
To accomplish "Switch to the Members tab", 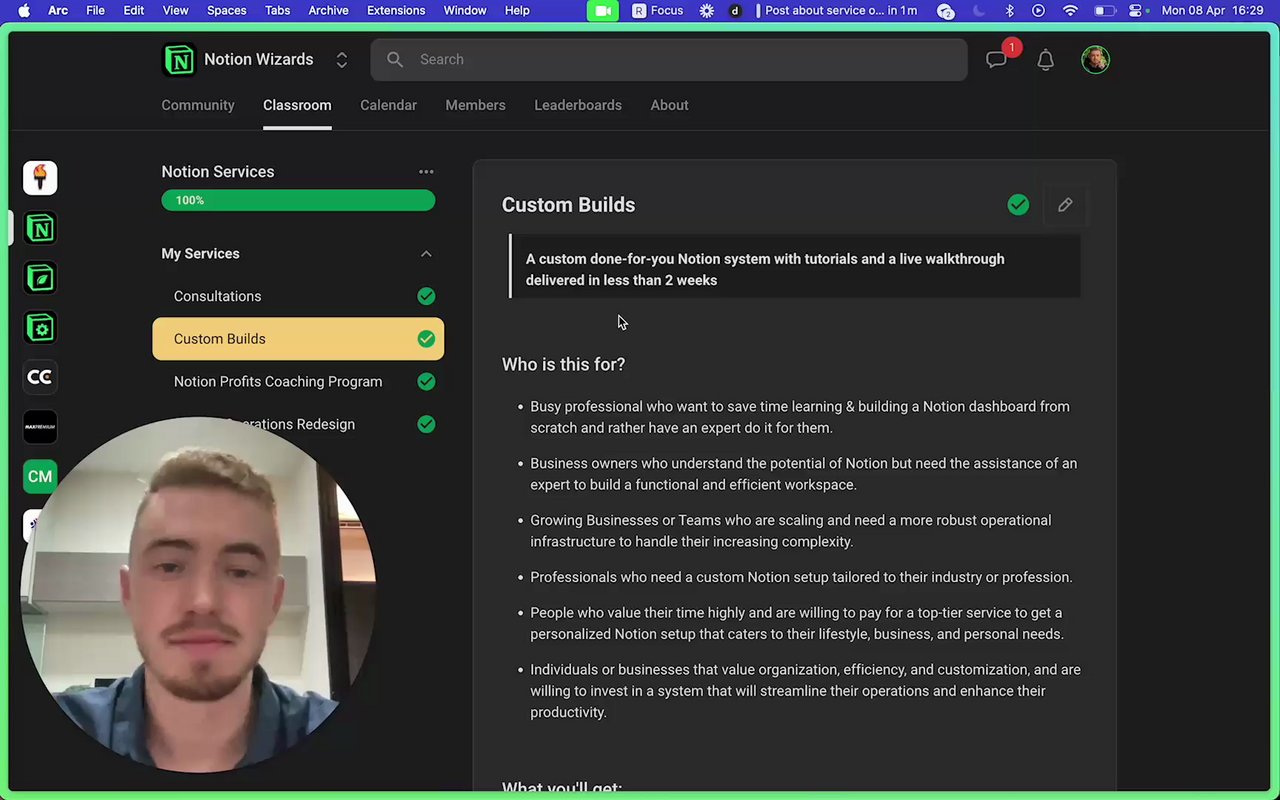I will click(475, 105).
